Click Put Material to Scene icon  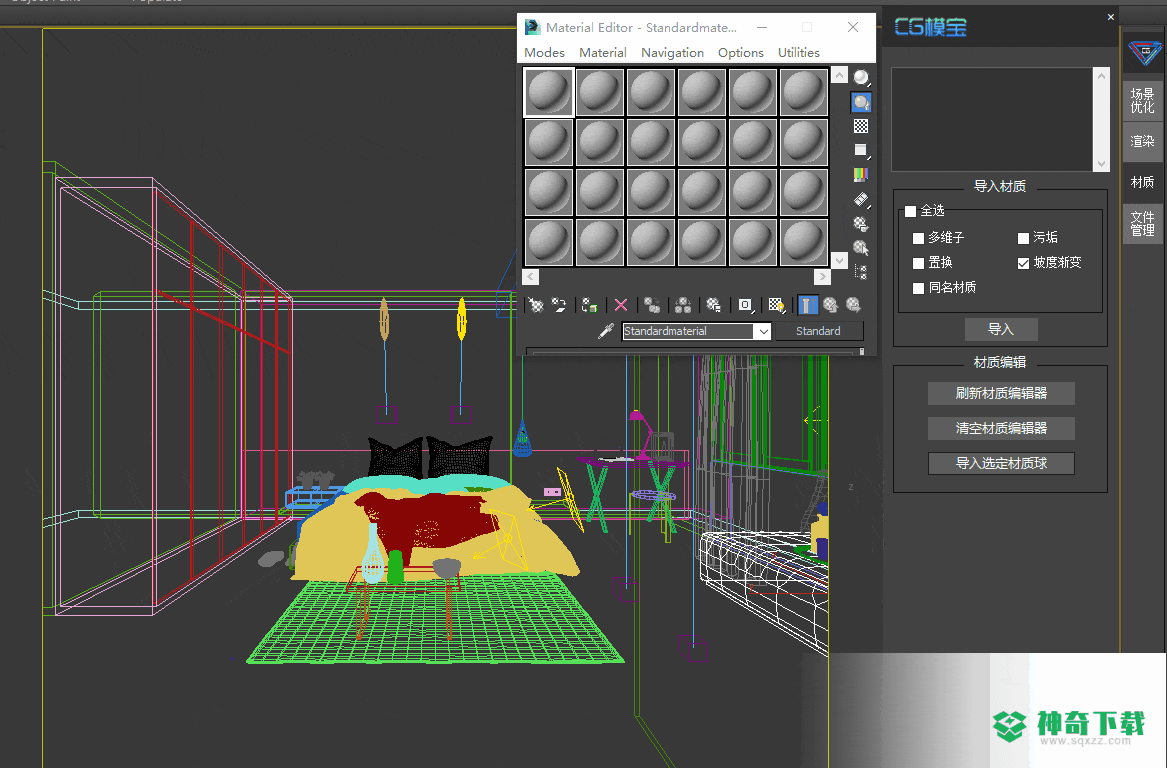click(559, 305)
